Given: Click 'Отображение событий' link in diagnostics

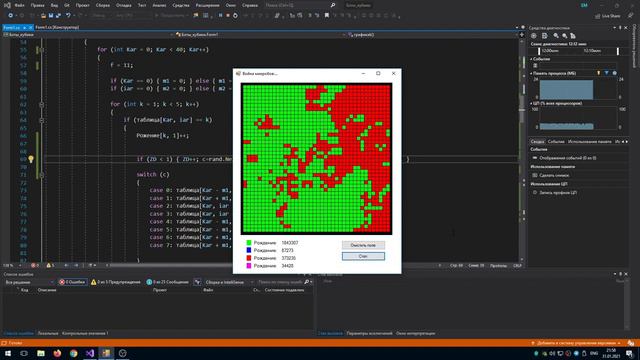Looking at the screenshot, I should point(567,158).
